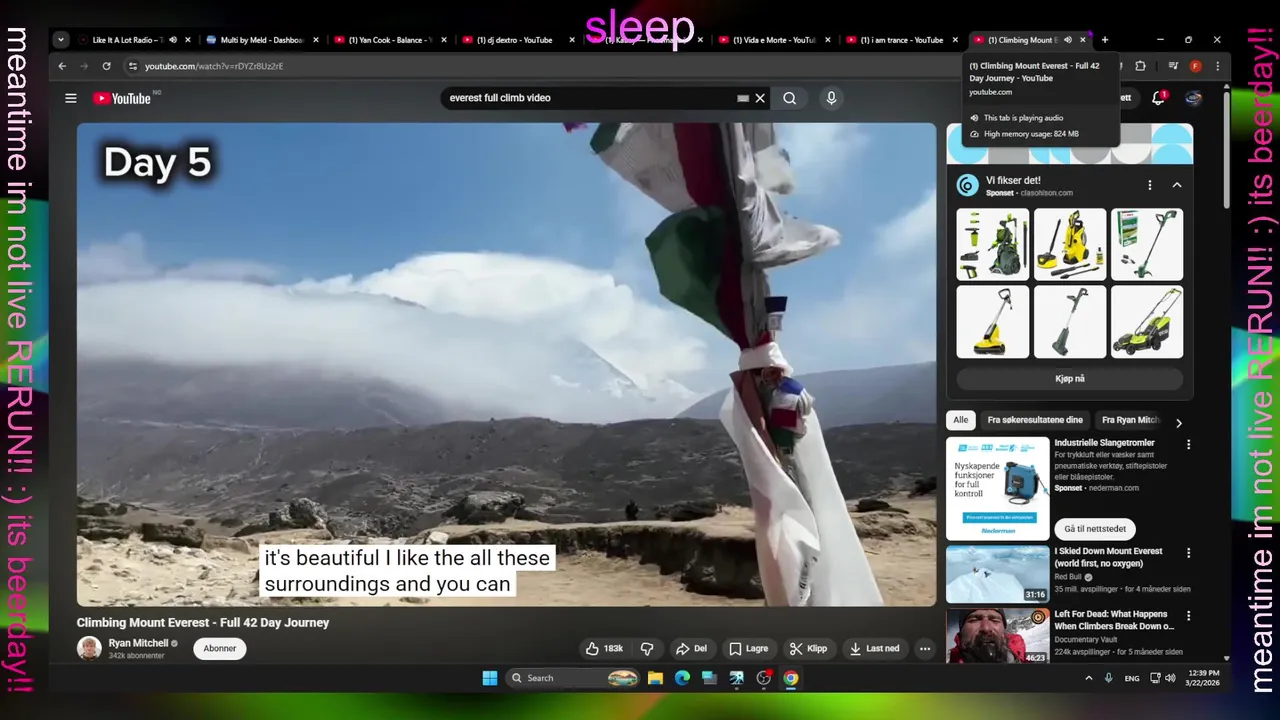Click the video player Day 5 frame

pos(507,364)
